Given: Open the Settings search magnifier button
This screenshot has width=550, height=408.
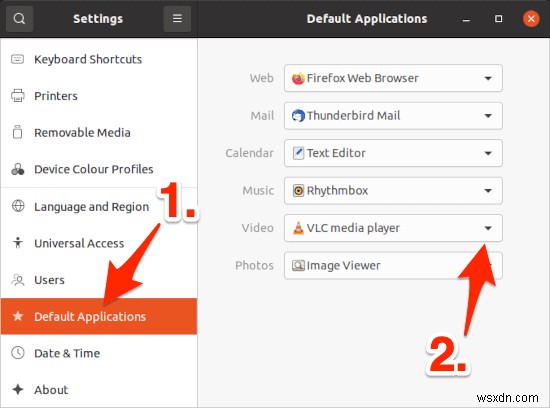Looking at the screenshot, I should pyautogui.click(x=19, y=18).
